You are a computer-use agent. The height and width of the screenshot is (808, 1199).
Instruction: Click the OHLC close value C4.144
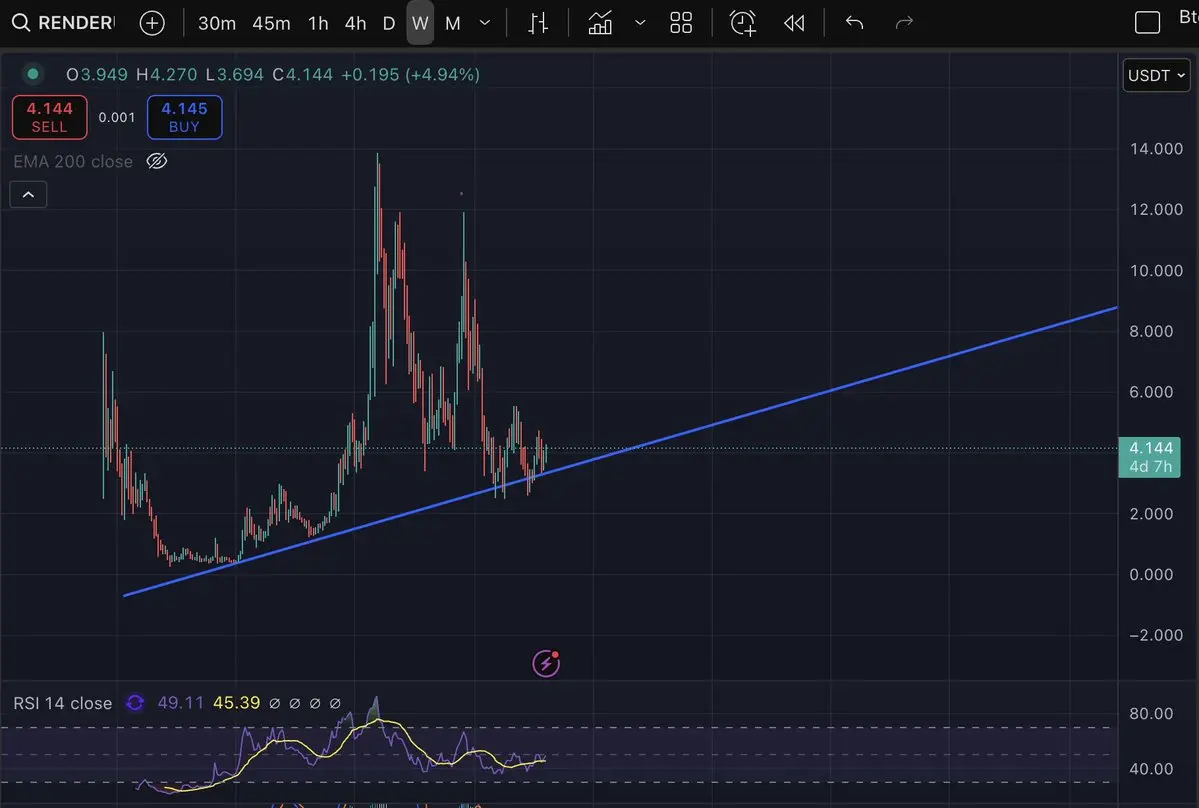tap(303, 74)
